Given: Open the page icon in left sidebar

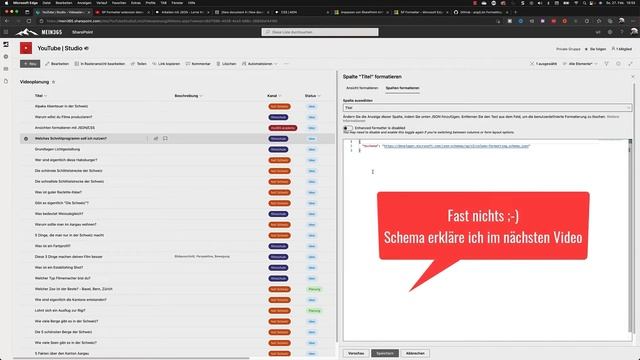Looking at the screenshot, I should [6, 81].
